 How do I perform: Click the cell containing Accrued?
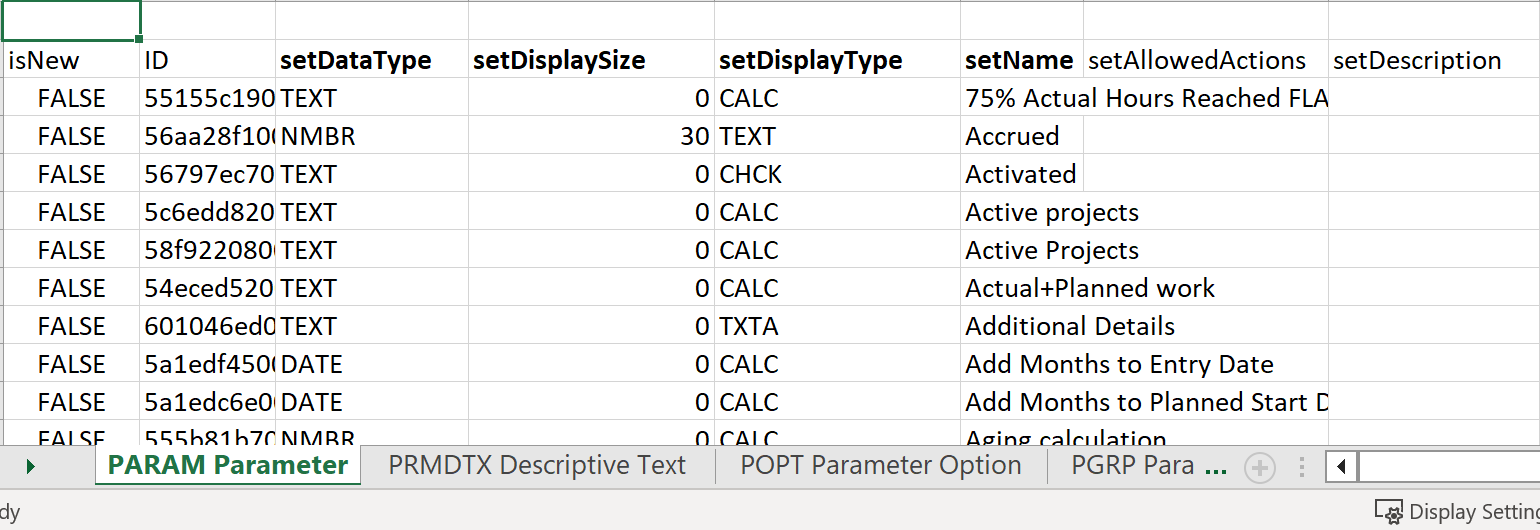(x=1012, y=137)
